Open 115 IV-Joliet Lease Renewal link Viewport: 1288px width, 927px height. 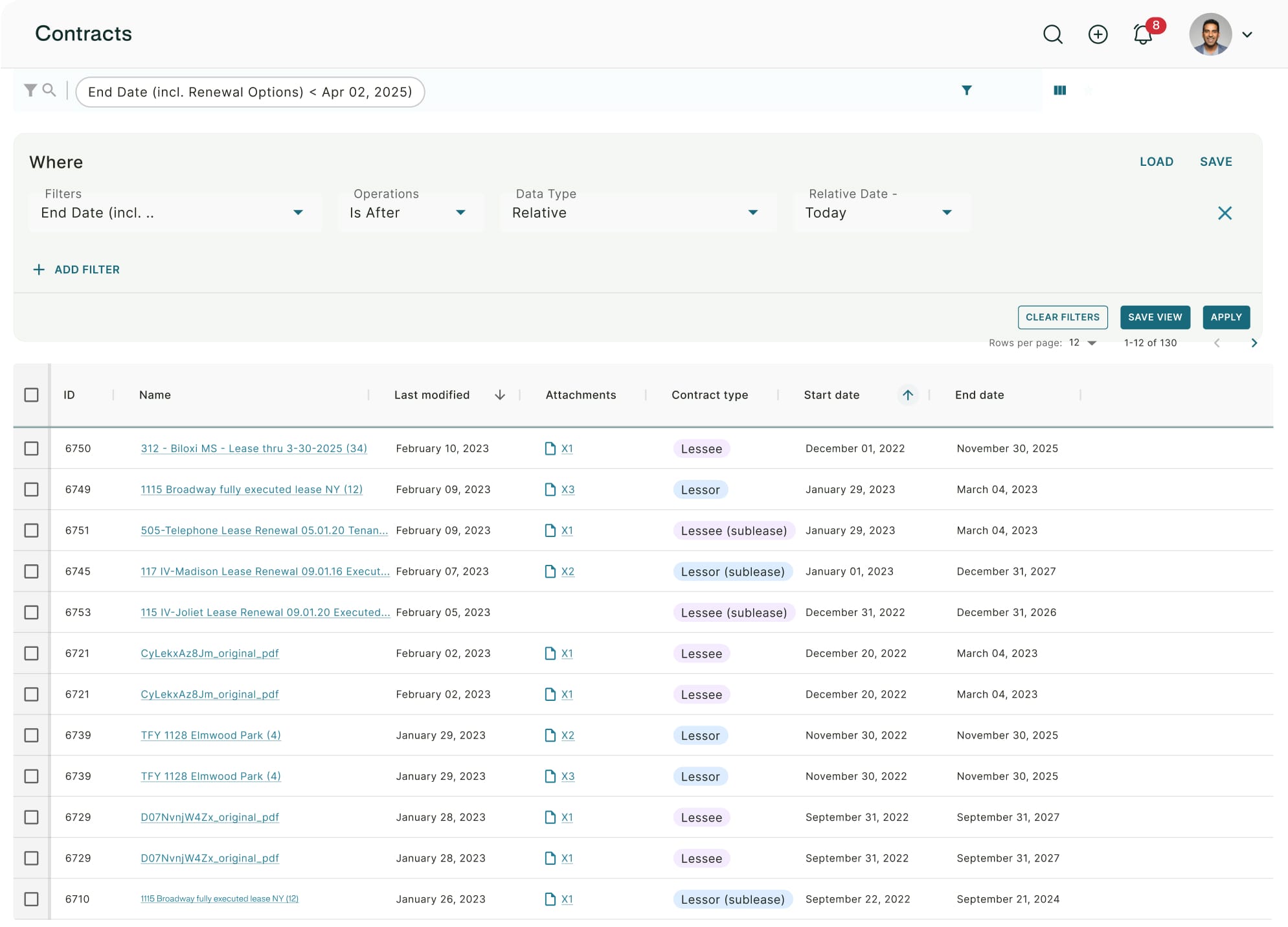[x=266, y=612]
